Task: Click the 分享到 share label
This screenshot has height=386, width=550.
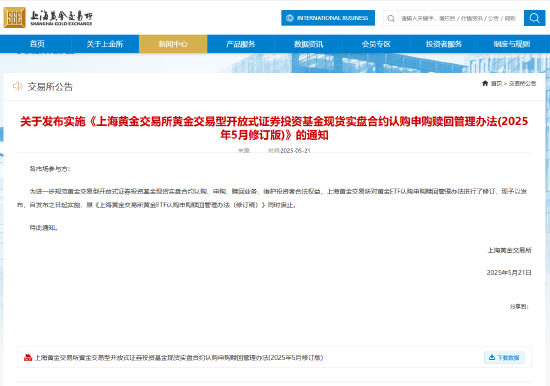Action: pyautogui.click(x=519, y=306)
